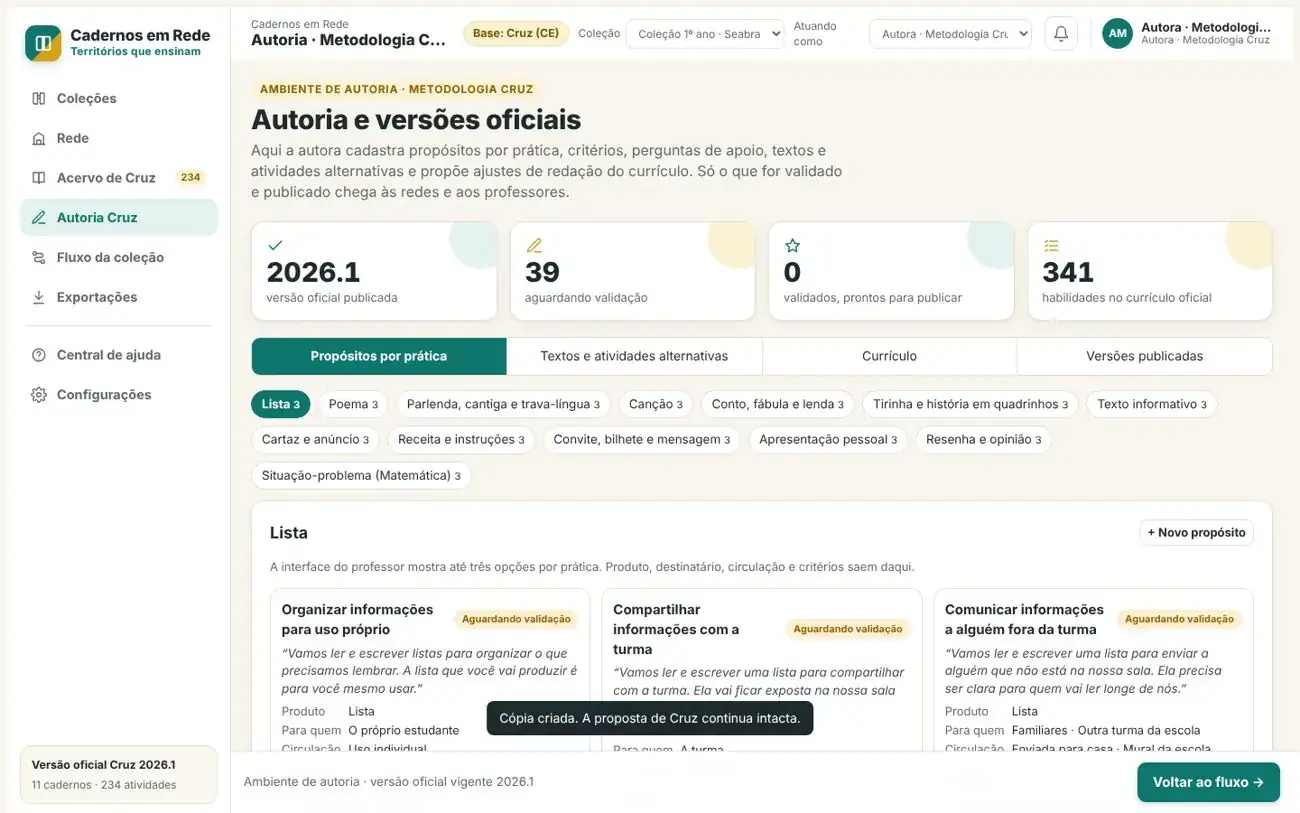1300x813 pixels.
Task: Select the Tirinha e história em quadrinhos chip
Action: pyautogui.click(x=970, y=404)
